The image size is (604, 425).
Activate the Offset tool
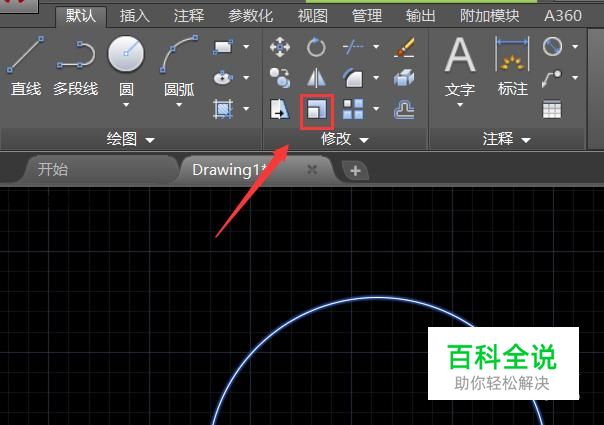point(404,109)
